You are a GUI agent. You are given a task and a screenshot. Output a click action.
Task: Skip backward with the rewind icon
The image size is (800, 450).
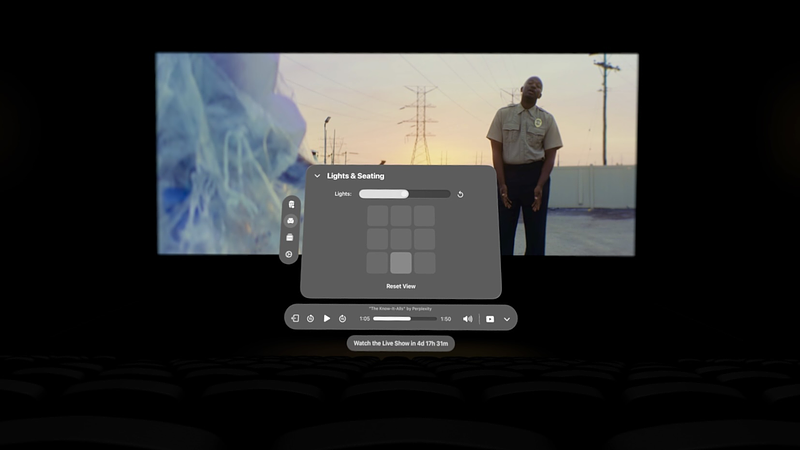[x=310, y=318]
